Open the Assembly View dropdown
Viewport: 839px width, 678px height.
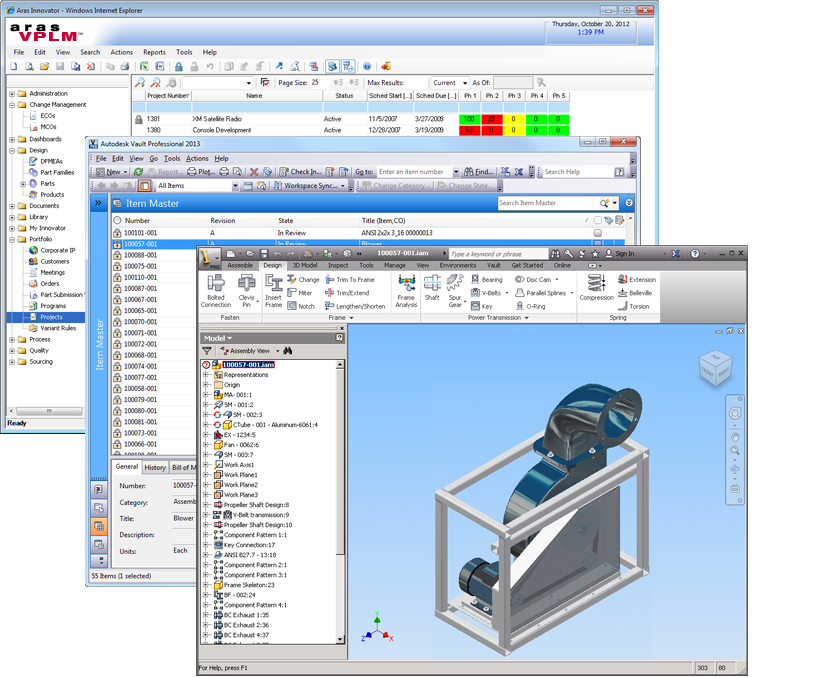[x=277, y=351]
